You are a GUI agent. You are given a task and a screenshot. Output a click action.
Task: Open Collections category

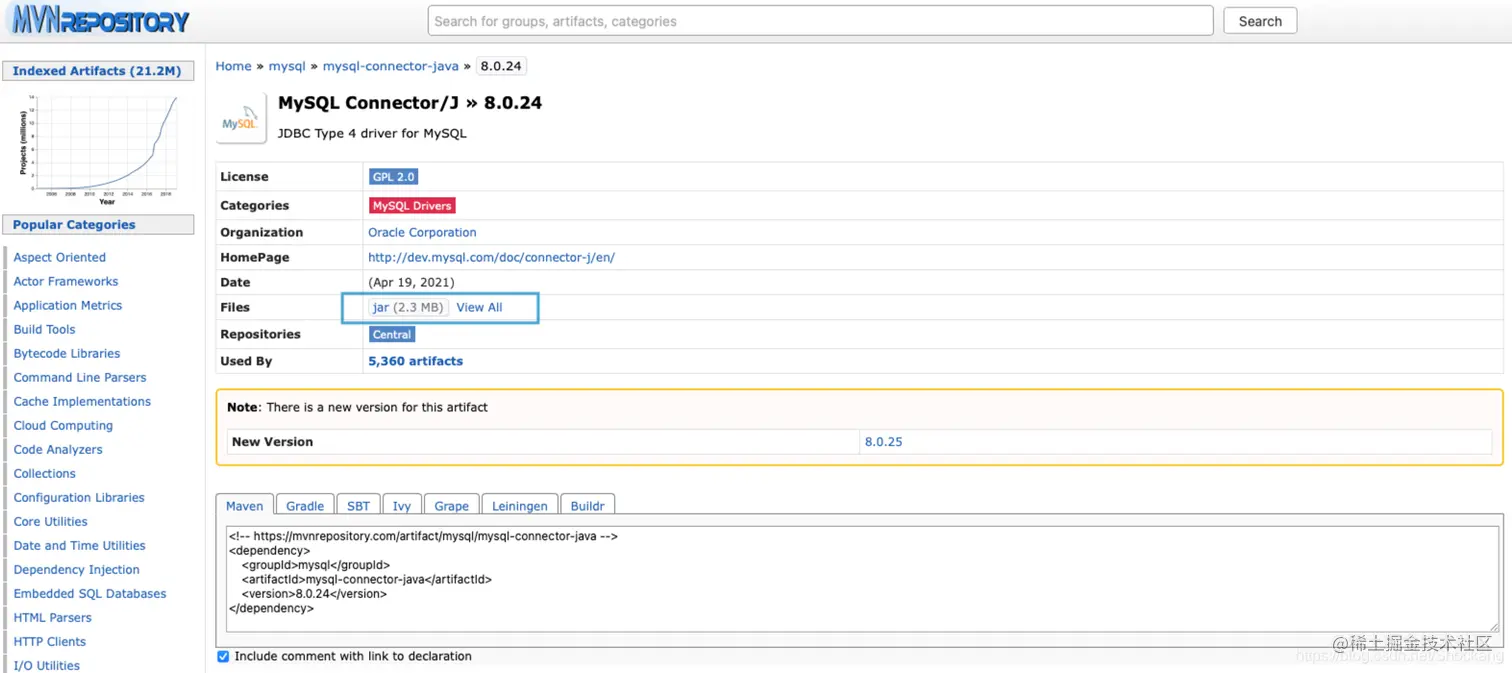coord(45,473)
